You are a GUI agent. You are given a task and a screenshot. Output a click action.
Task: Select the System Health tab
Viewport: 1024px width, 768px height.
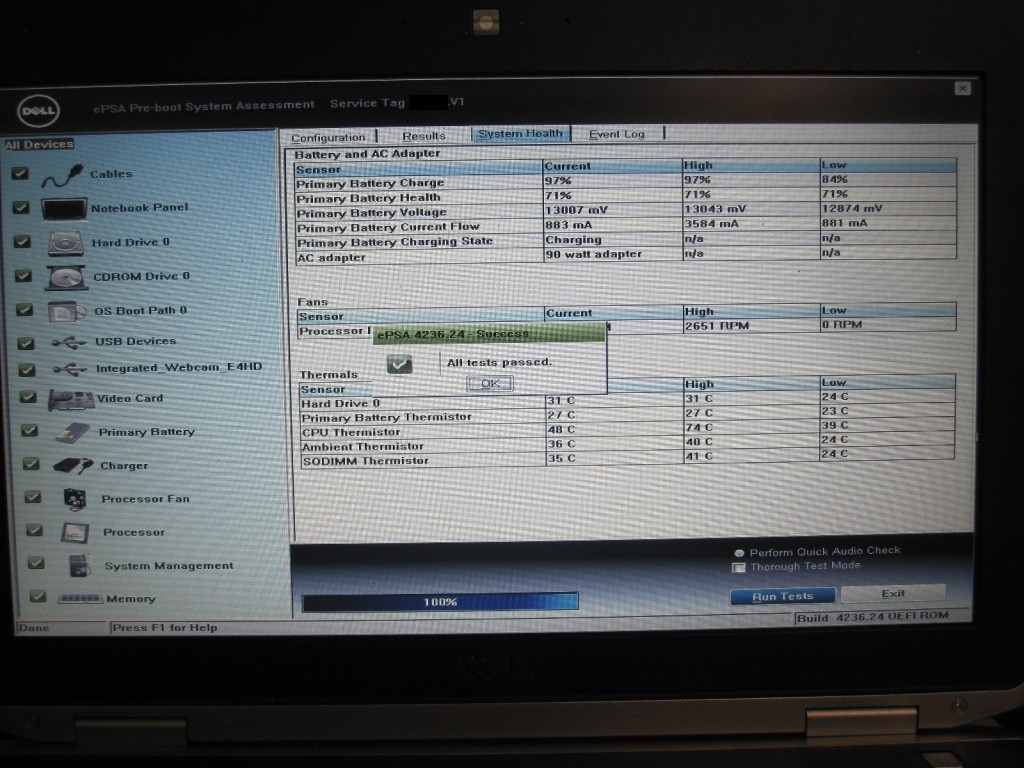pos(520,134)
